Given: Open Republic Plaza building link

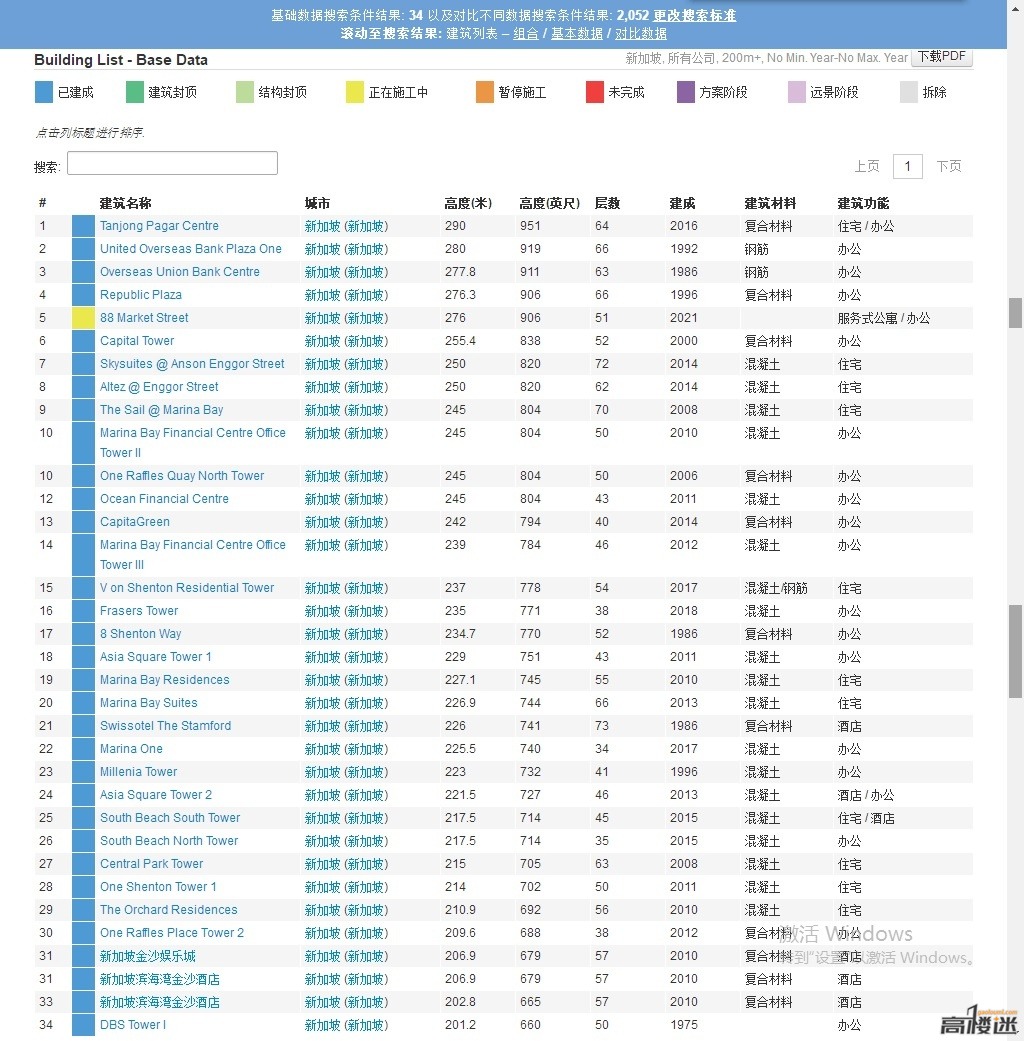Looking at the screenshot, I should (x=141, y=295).
